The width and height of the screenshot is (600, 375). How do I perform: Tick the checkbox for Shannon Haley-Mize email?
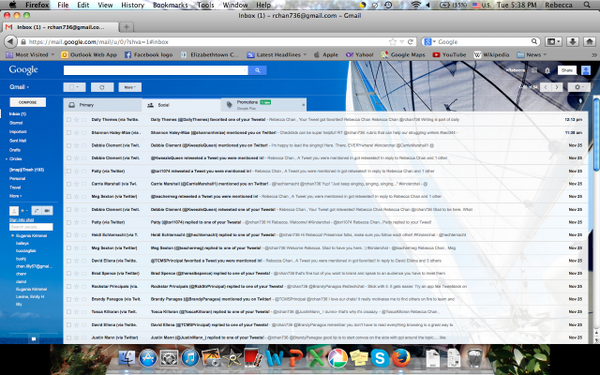point(69,133)
